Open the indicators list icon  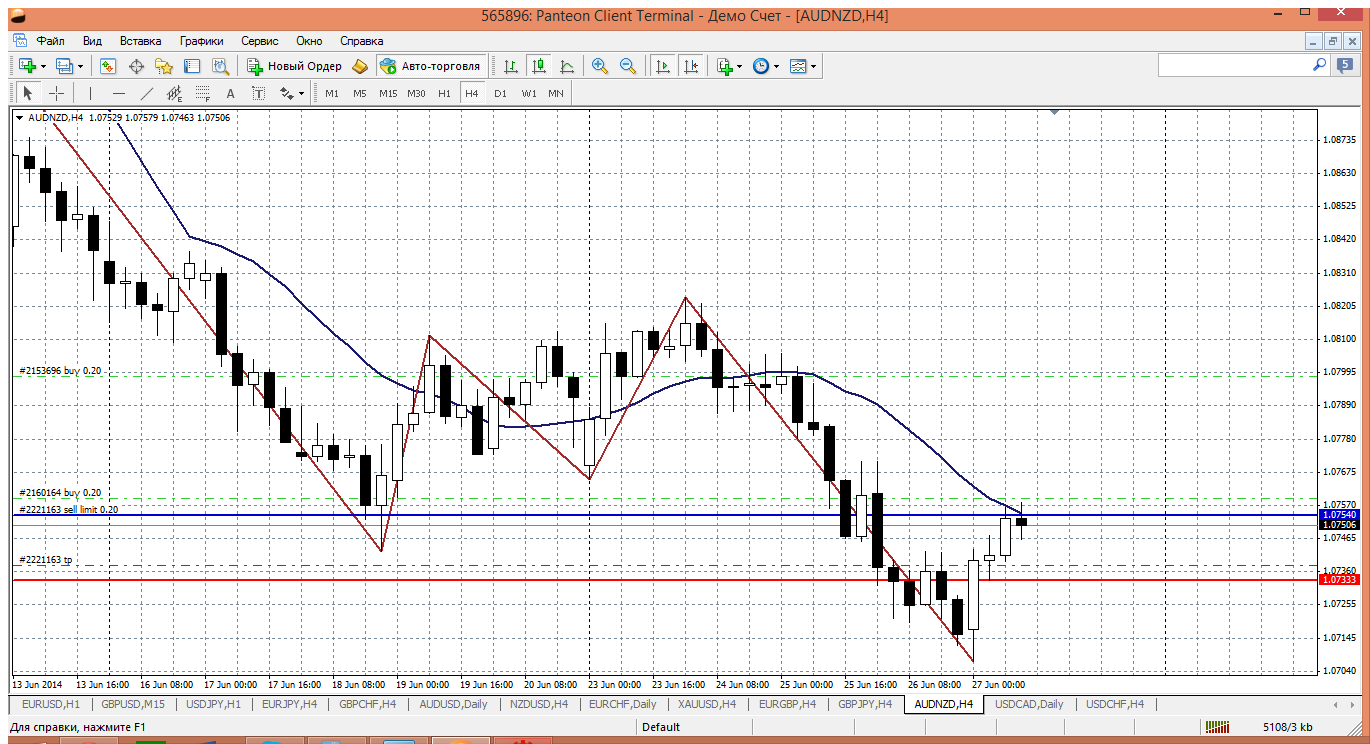coord(725,66)
